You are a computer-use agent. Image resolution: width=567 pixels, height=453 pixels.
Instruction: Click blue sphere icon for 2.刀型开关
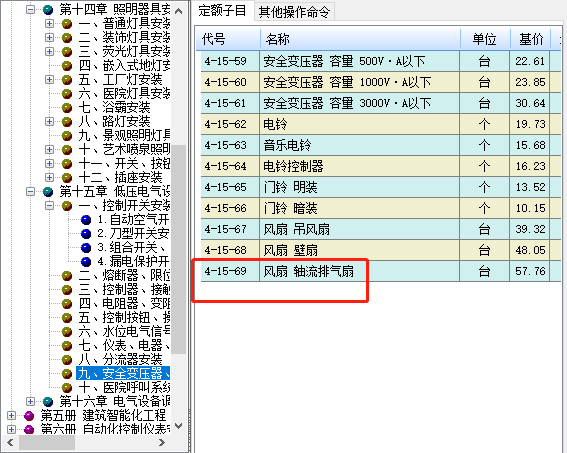[86, 234]
